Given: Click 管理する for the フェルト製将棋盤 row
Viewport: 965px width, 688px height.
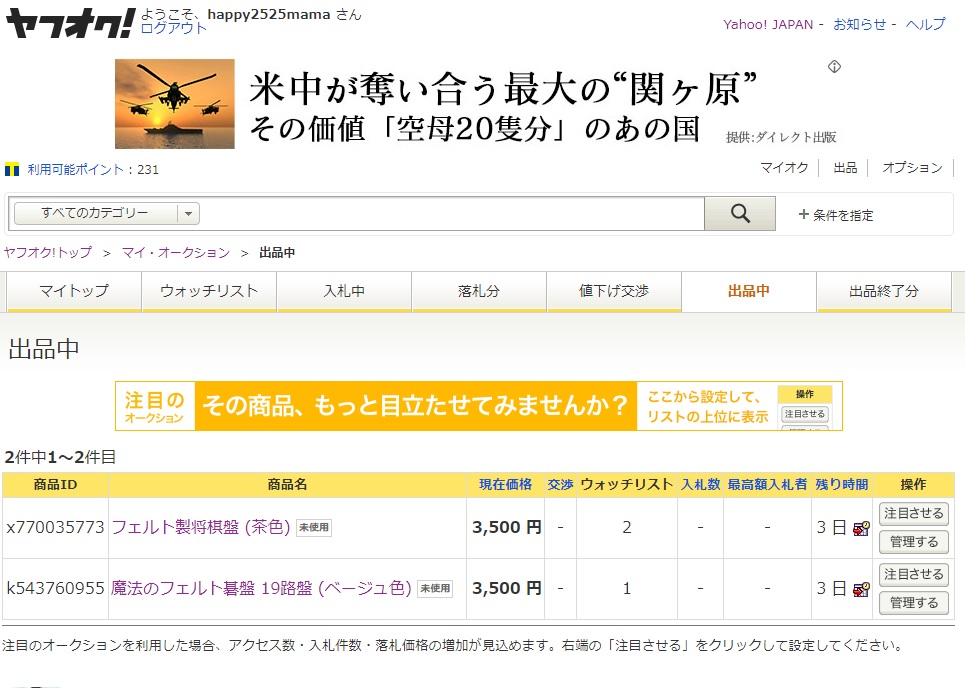Looking at the screenshot, I should click(913, 542).
